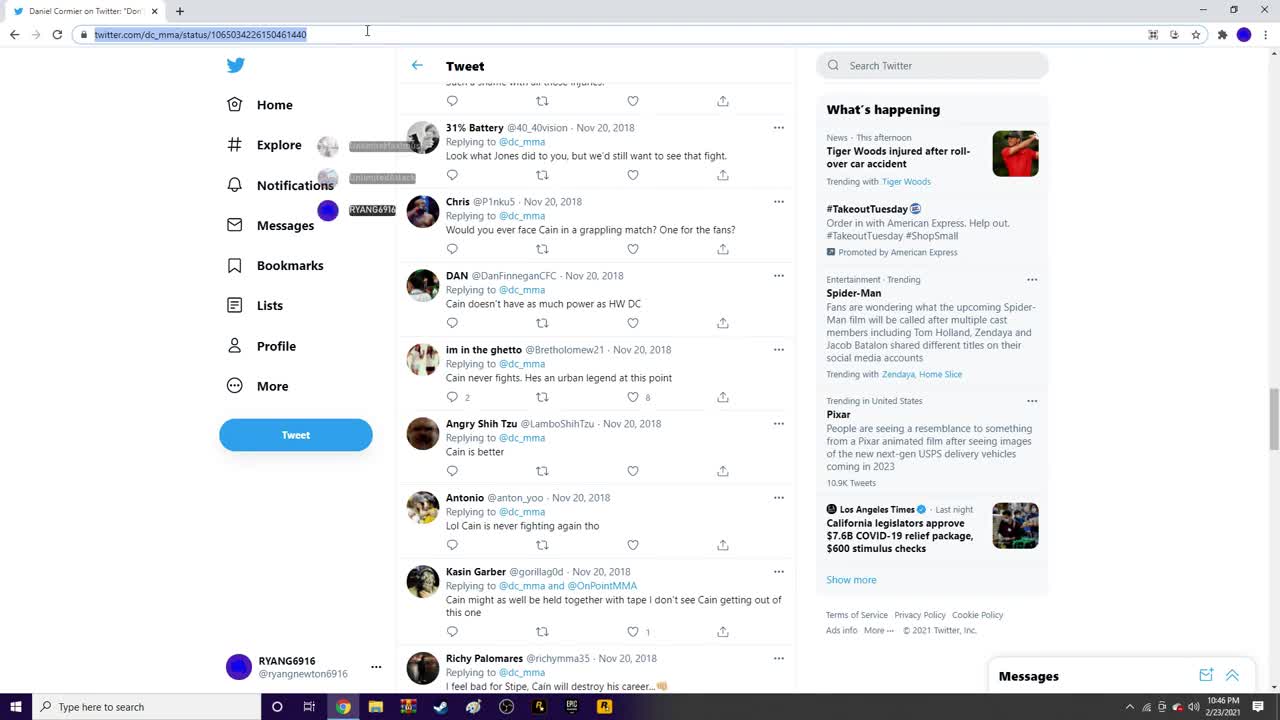Share Chris's grappling match tweet
Image resolution: width=1280 pixels, height=720 pixels.
722,249
